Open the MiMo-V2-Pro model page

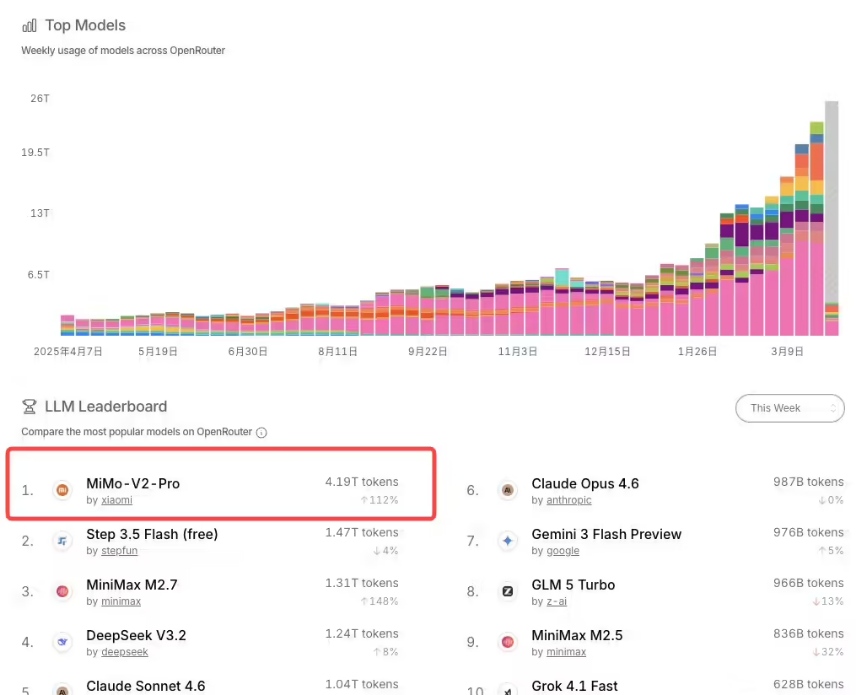(x=133, y=484)
